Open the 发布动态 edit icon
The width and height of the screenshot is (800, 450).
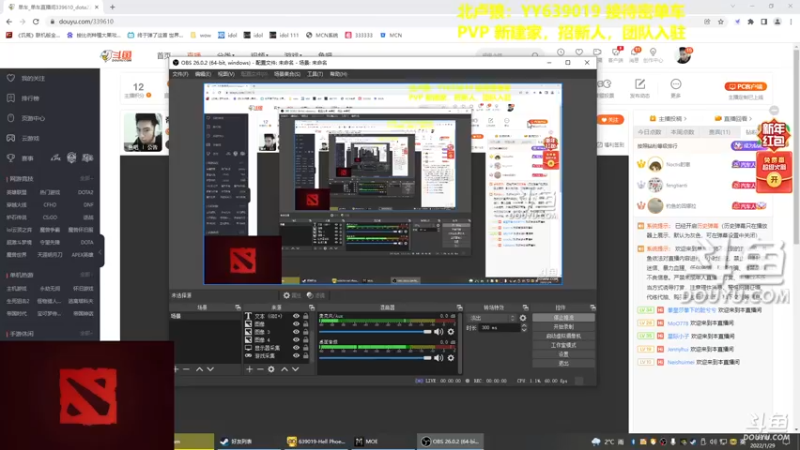[x=640, y=84]
